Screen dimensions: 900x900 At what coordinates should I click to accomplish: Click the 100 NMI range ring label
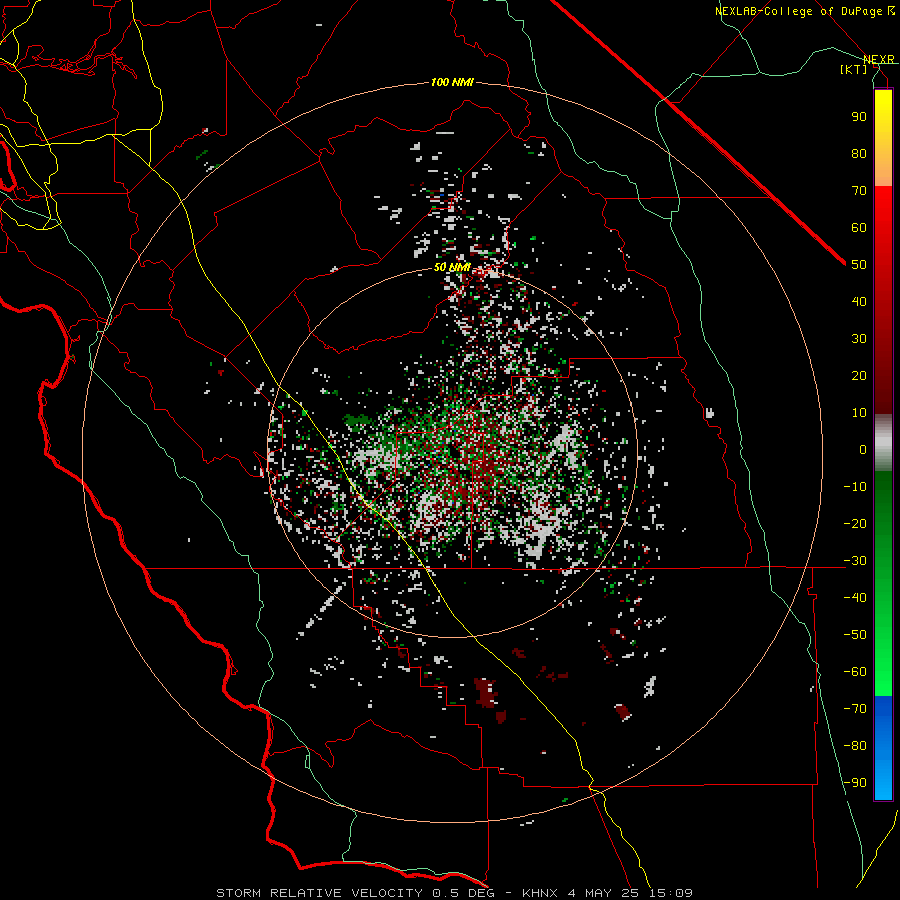click(x=452, y=83)
